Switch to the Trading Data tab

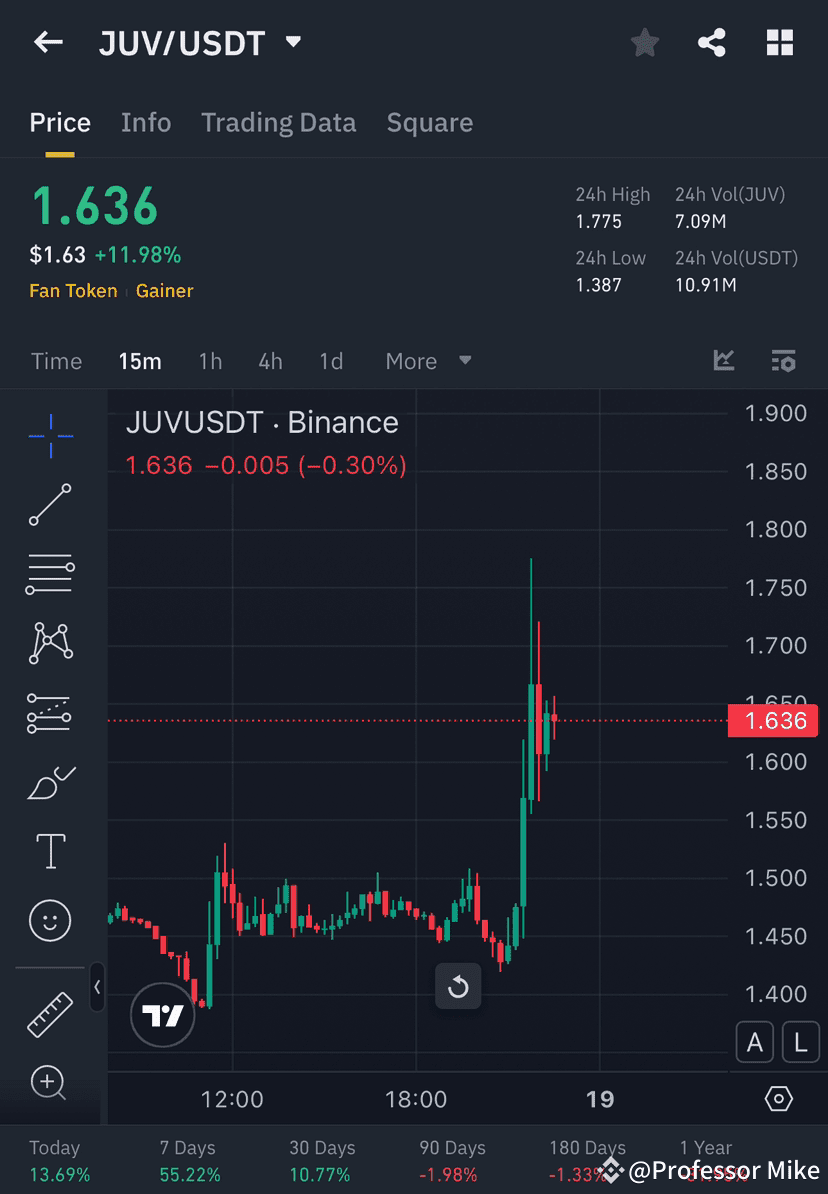pos(279,122)
